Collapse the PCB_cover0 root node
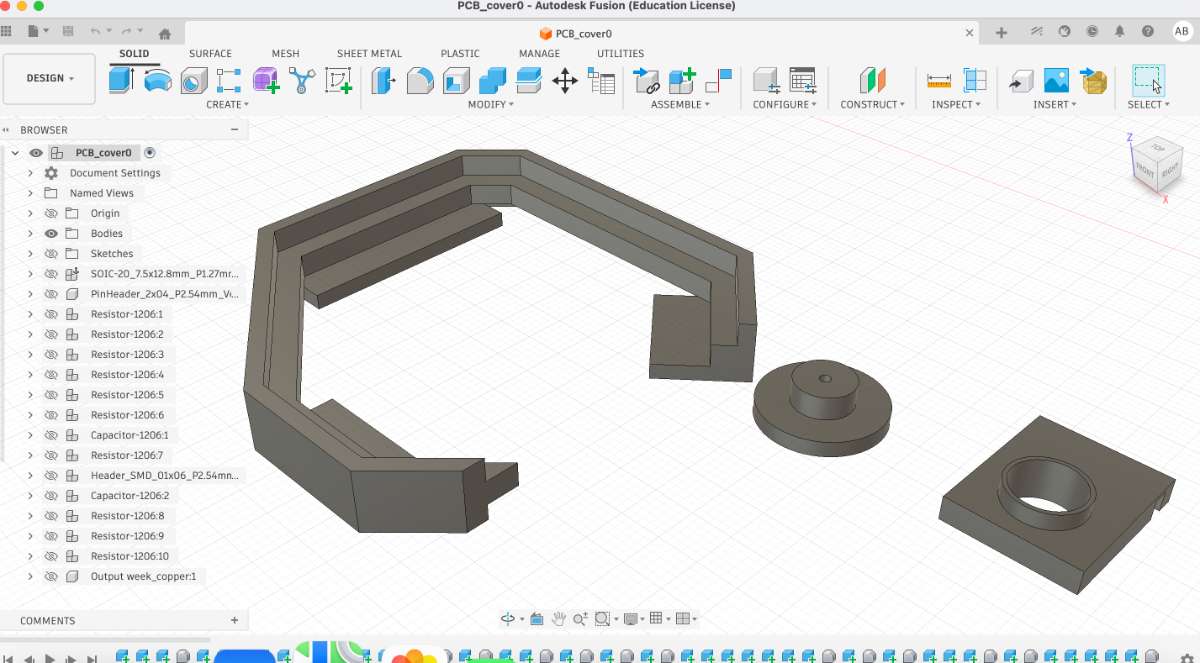Image resolution: width=1200 pixels, height=663 pixels. pyautogui.click(x=15, y=153)
